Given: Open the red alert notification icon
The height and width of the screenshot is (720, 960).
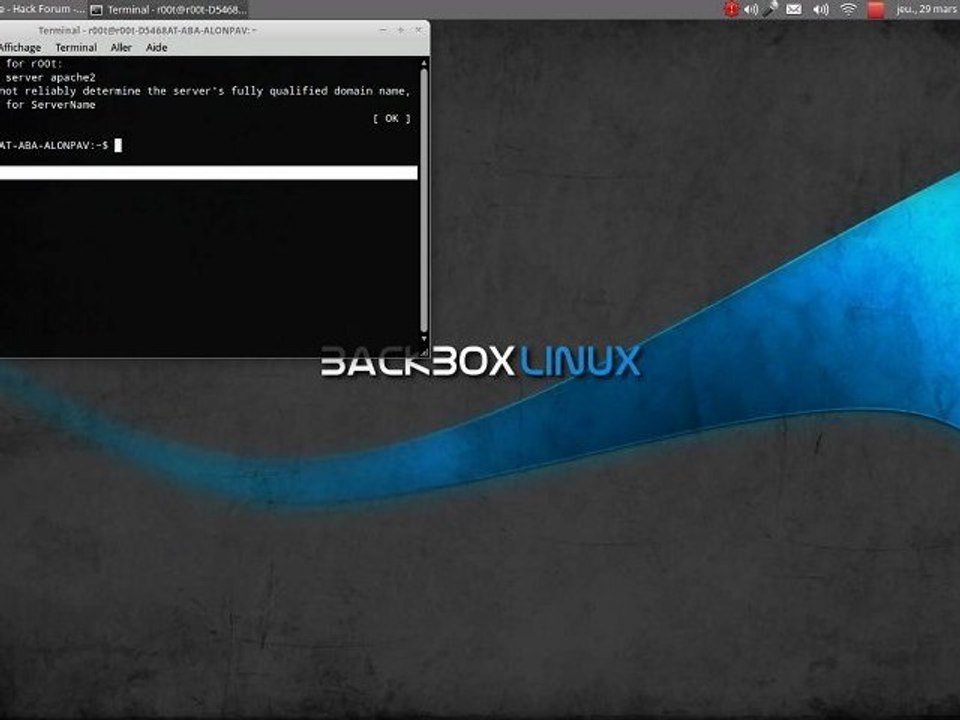Looking at the screenshot, I should [x=730, y=9].
